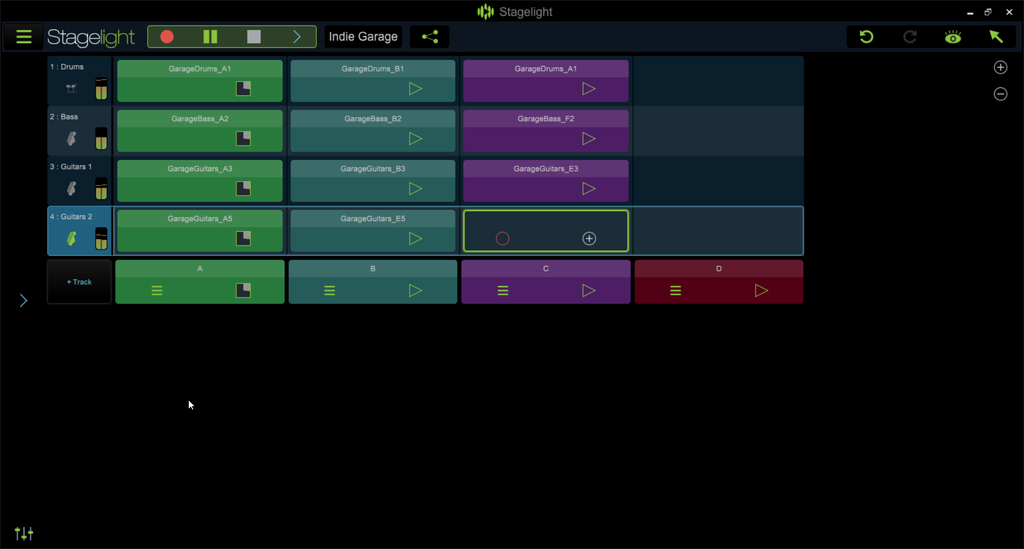Pause playback in the transport bar
Screen dimensions: 1024x549
point(210,37)
